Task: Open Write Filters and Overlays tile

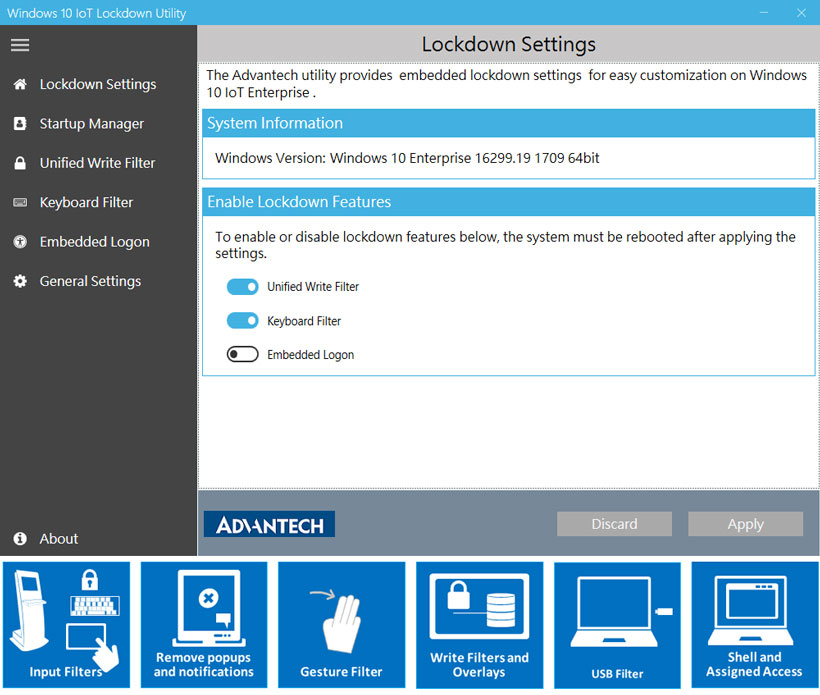Action: [480, 625]
